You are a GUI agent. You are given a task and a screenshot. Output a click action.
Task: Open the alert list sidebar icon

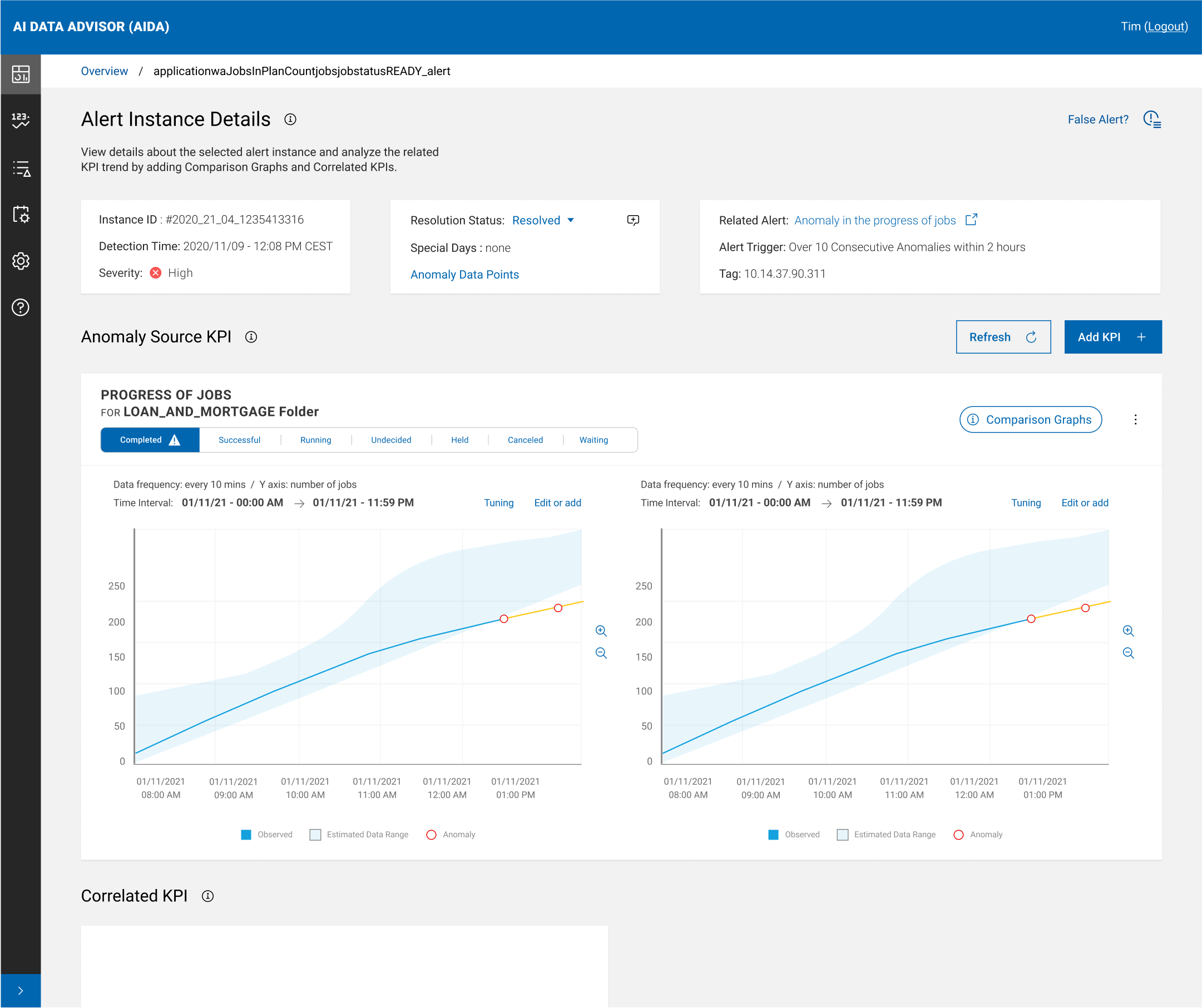click(x=21, y=168)
